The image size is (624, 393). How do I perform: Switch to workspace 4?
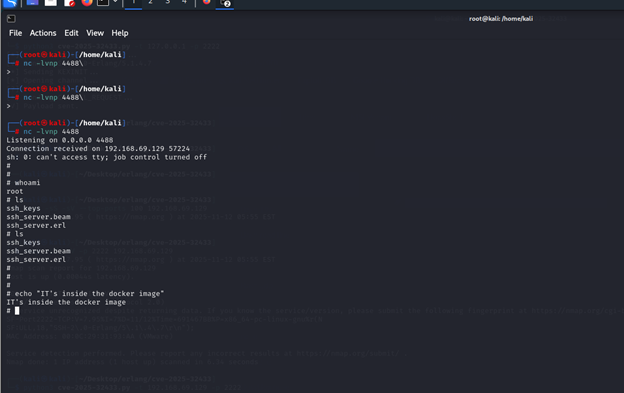tap(184, 3)
